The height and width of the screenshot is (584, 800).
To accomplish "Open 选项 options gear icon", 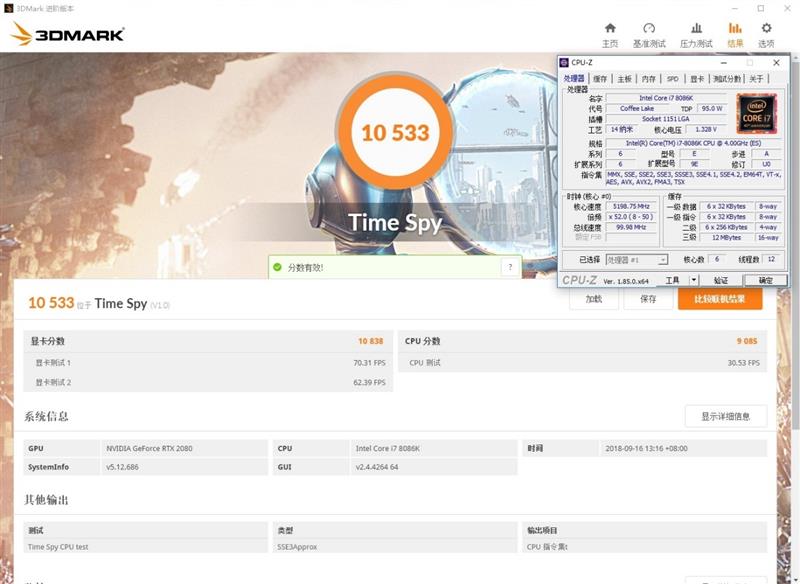I will tap(766, 33).
